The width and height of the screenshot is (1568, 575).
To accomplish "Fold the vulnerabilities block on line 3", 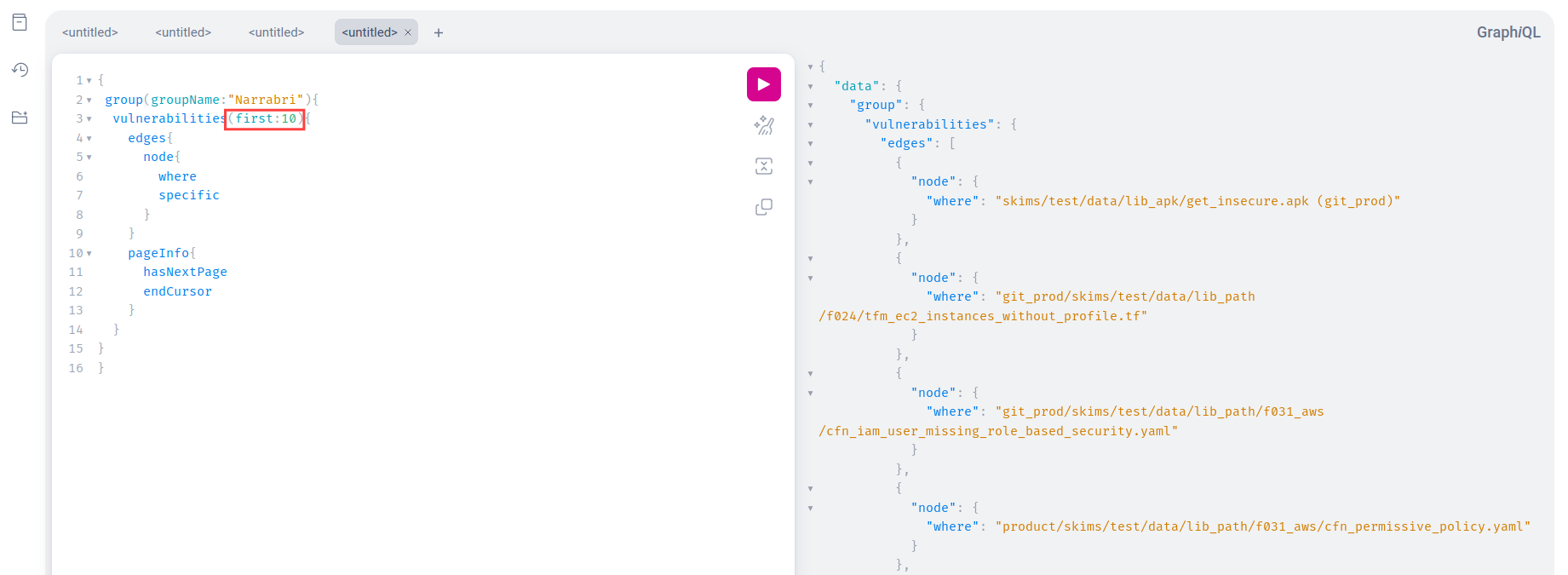I will coord(89,119).
